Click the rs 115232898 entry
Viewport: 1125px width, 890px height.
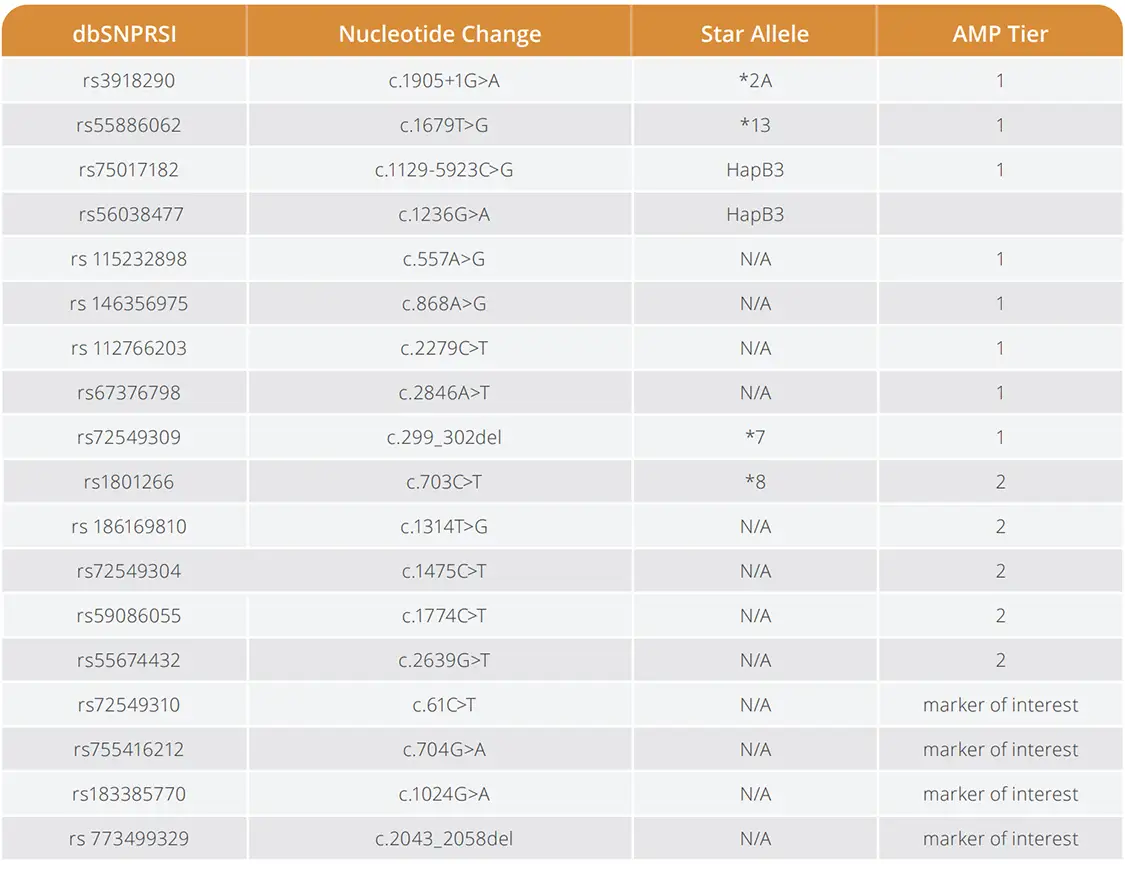(128, 259)
